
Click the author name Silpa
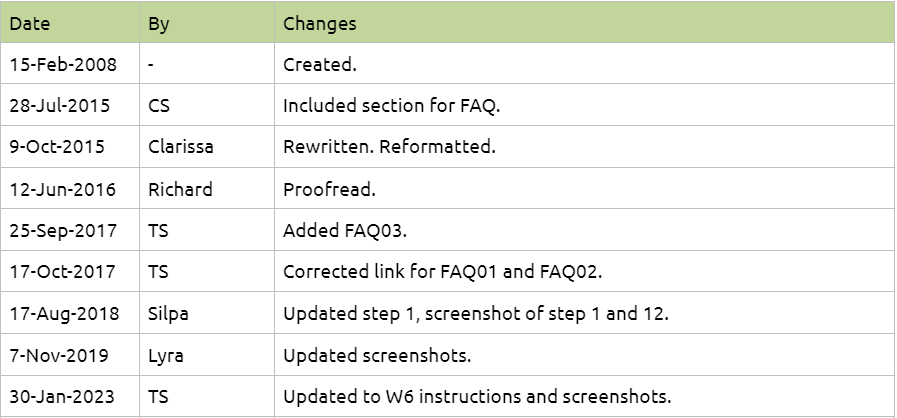(168, 314)
